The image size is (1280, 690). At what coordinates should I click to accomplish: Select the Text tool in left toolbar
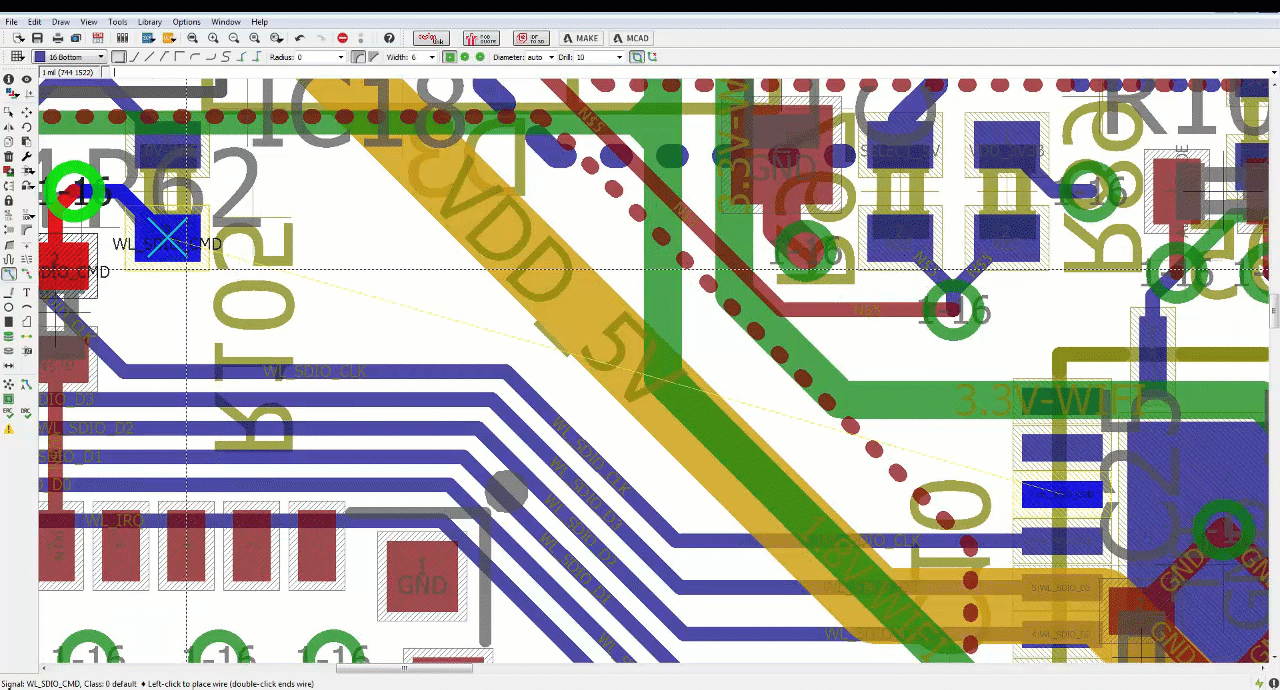(27, 292)
